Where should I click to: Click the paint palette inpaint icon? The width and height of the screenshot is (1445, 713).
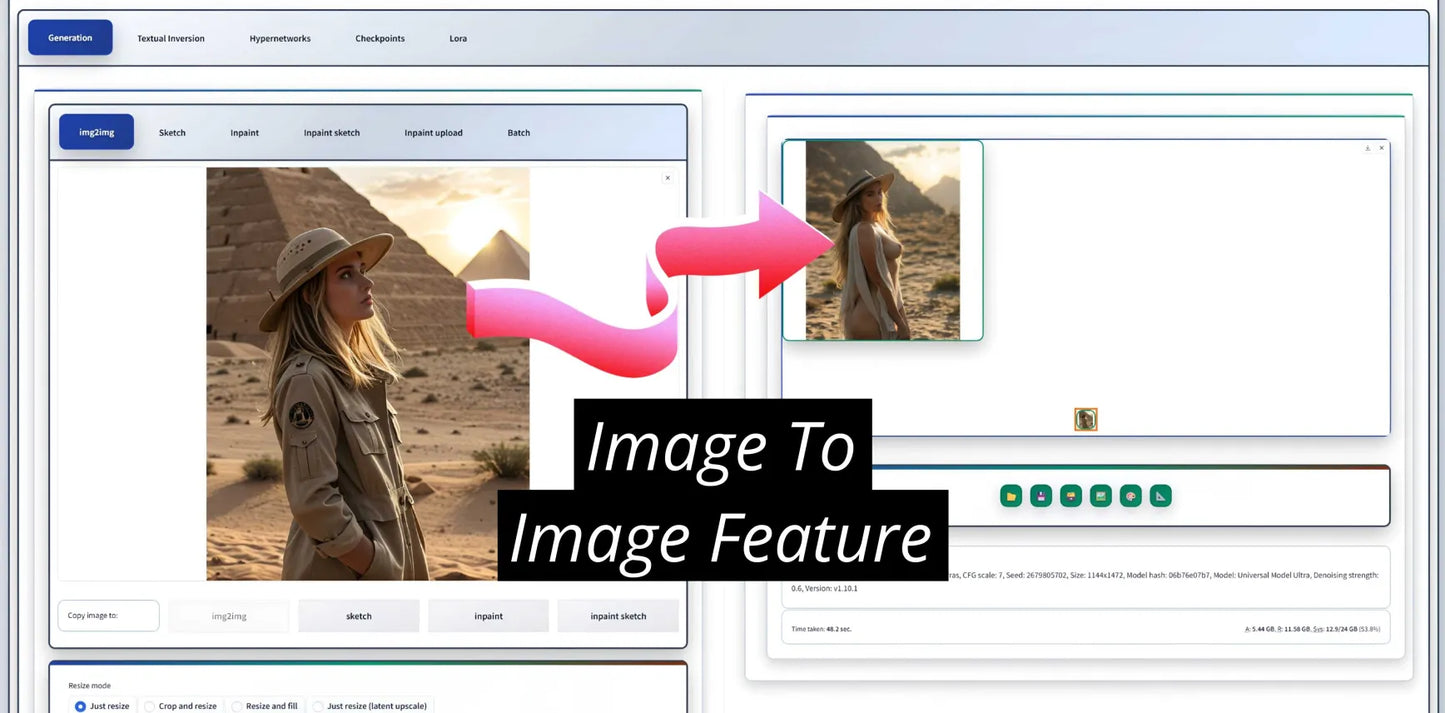(x=1131, y=496)
